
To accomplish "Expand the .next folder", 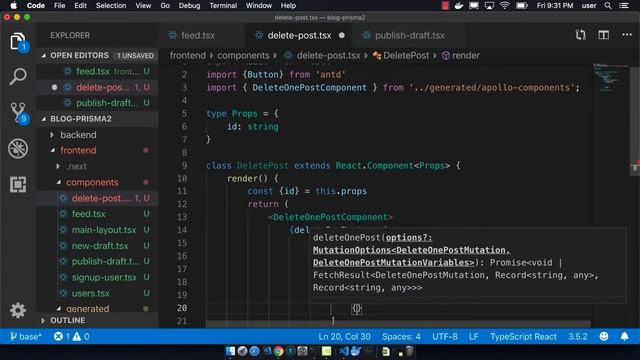I will coord(58,167).
